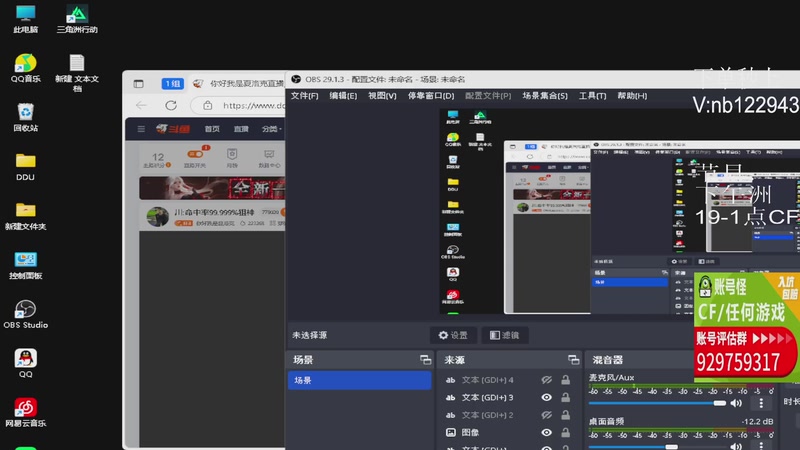Click the streamer avatar in browser
Screen dimensions: 800x450
(x=157, y=217)
